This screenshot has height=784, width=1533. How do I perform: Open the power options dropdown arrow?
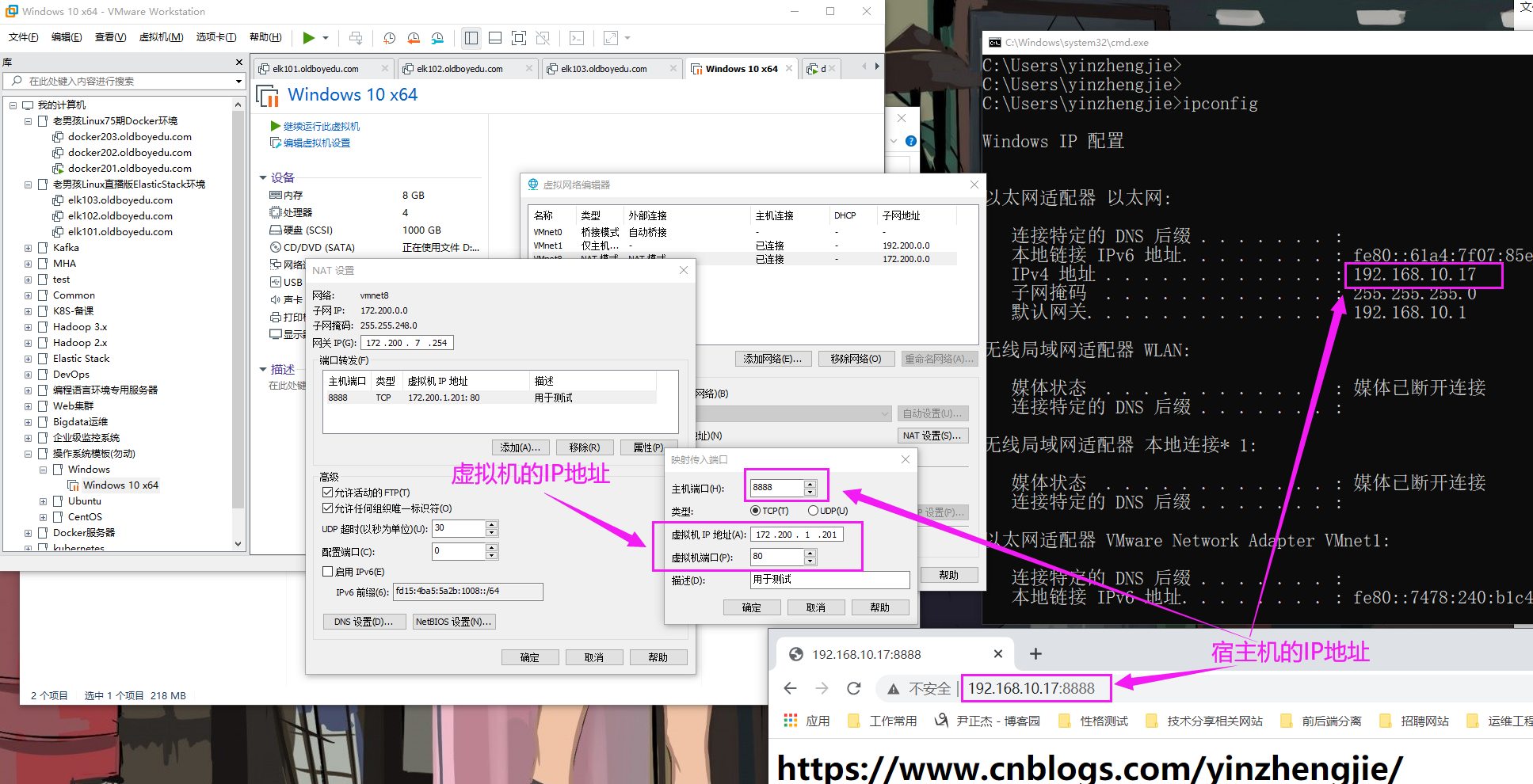point(326,38)
